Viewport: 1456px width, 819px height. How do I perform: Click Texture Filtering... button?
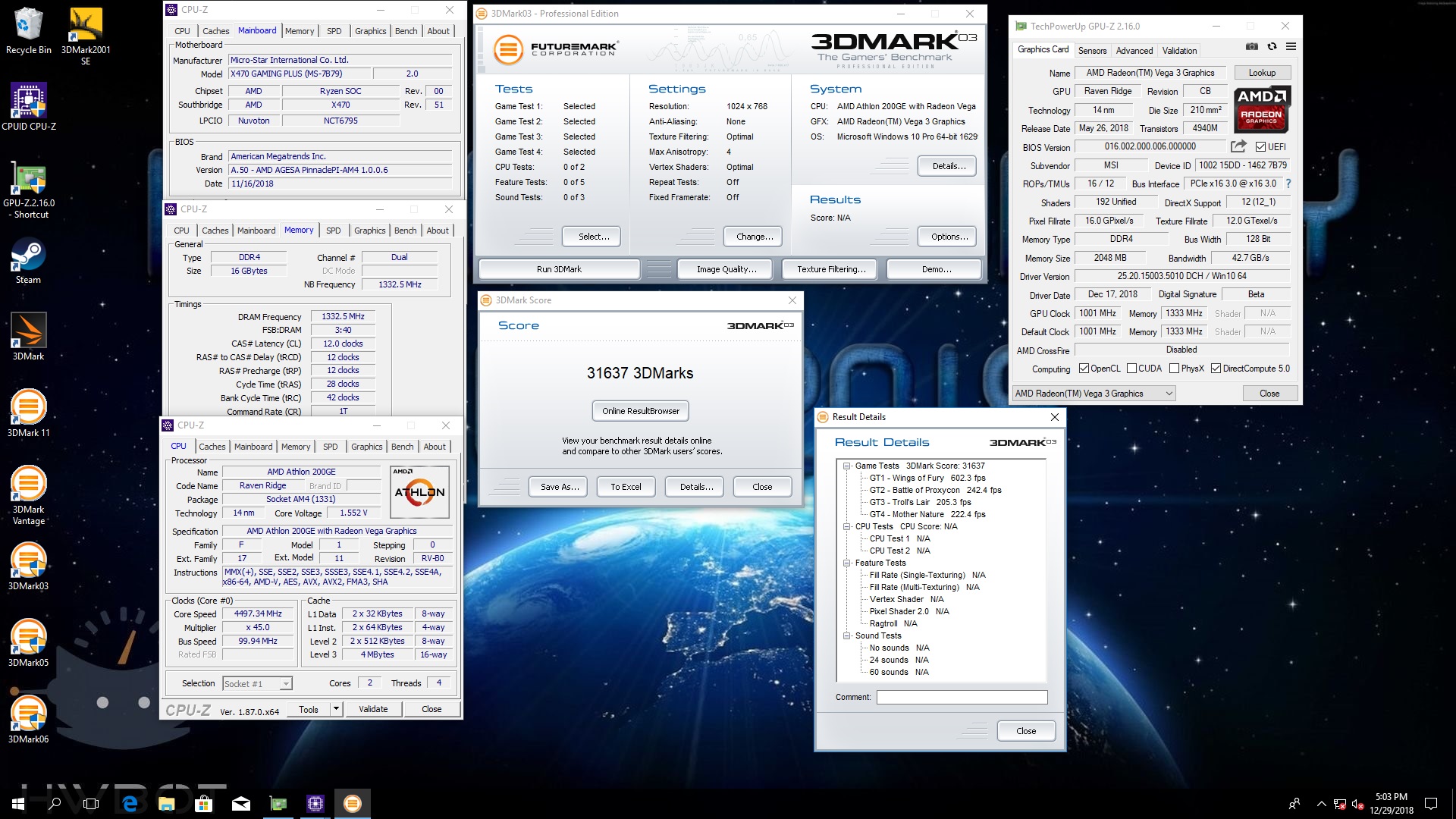(831, 269)
